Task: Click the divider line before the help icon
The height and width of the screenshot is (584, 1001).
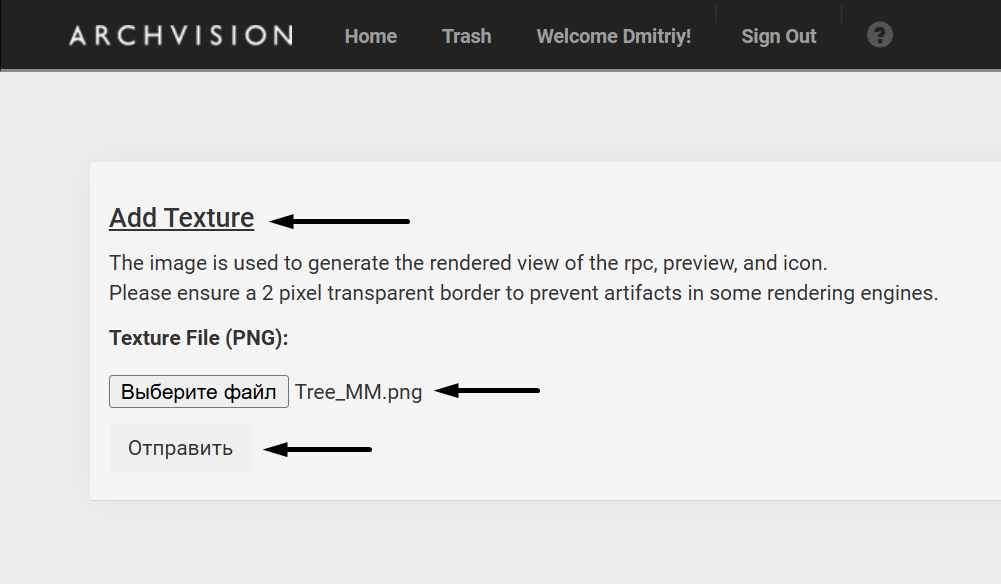Action: pyautogui.click(x=842, y=14)
